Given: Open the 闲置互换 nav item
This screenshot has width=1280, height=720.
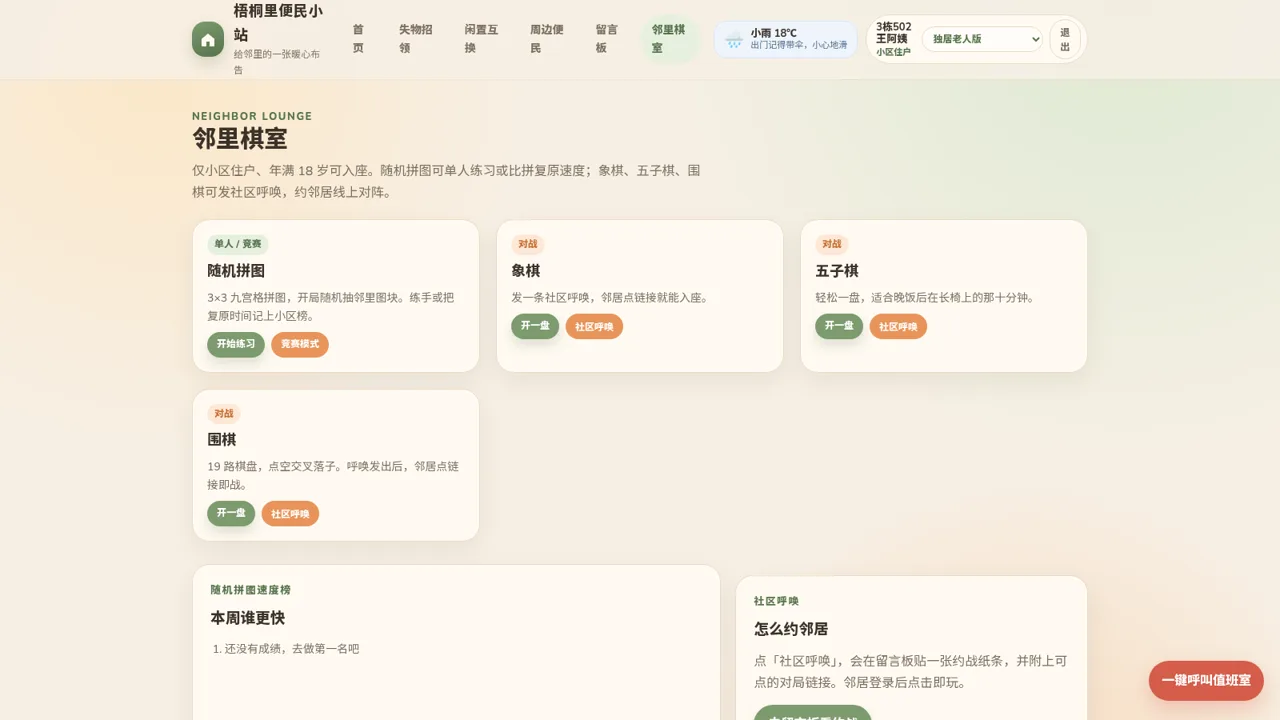Looking at the screenshot, I should pos(482,39).
